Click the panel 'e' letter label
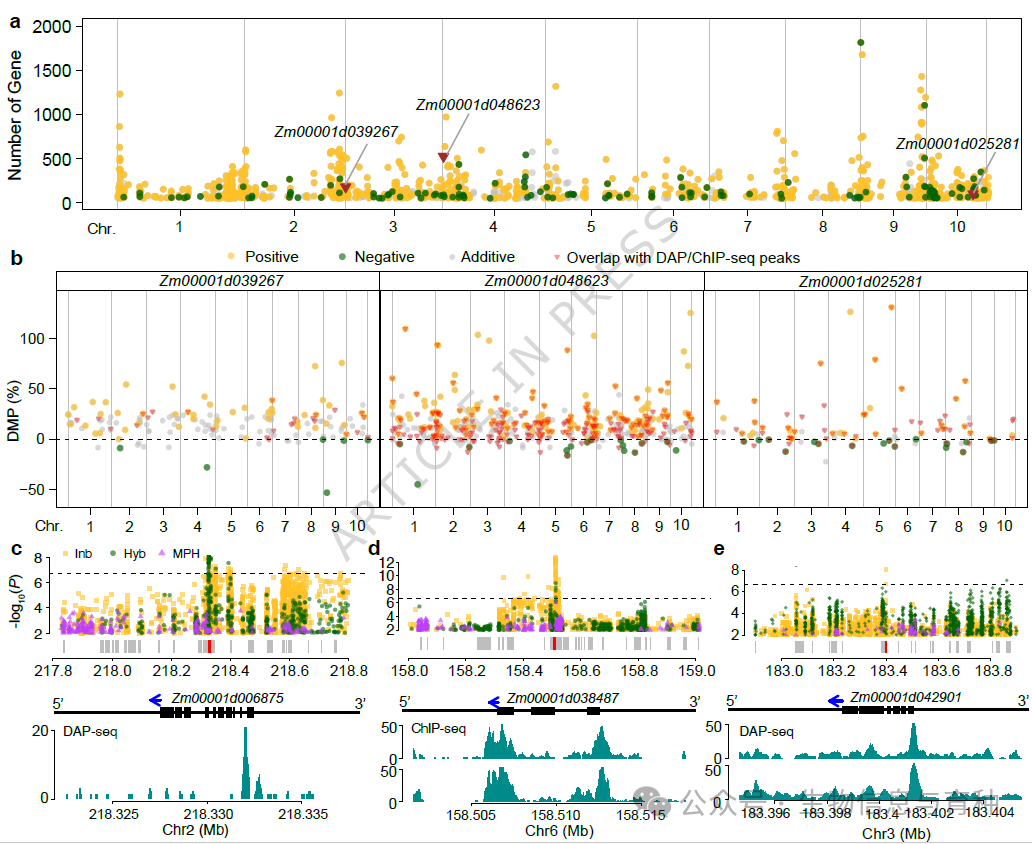This screenshot has height=844, width=1032. click(x=719, y=548)
